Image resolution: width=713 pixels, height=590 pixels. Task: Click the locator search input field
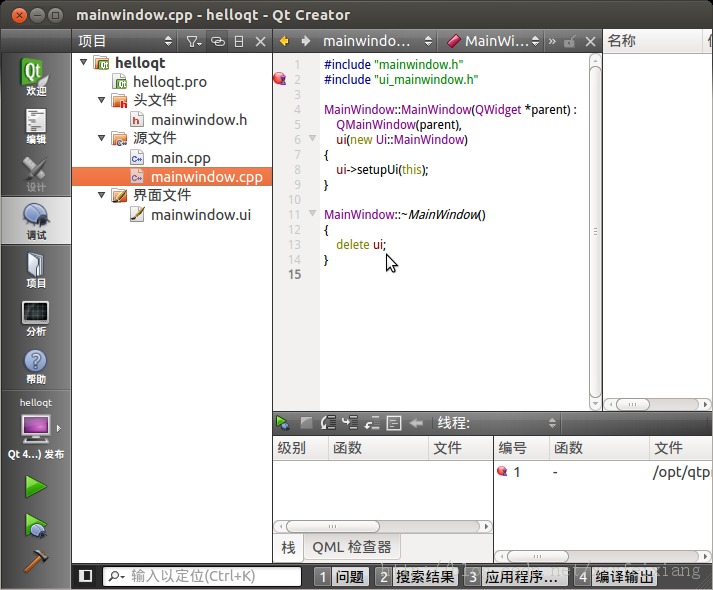210,576
